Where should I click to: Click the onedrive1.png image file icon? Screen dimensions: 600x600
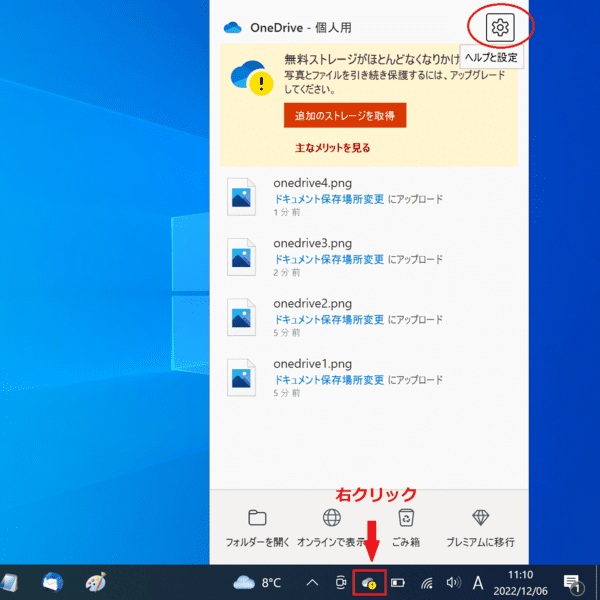[241, 378]
